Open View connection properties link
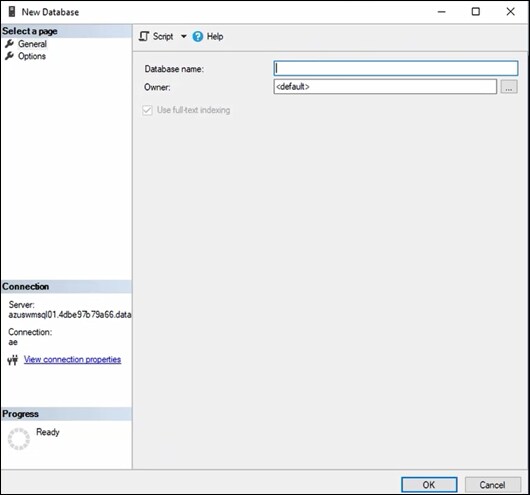 coord(72,359)
